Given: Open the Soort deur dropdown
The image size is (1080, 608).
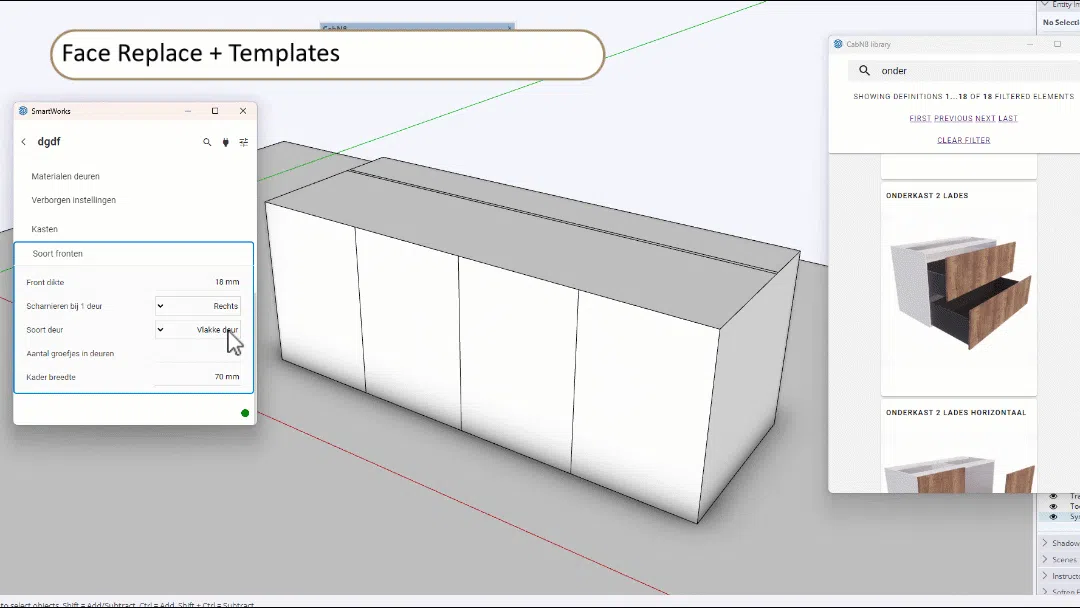Looking at the screenshot, I should [x=198, y=330].
